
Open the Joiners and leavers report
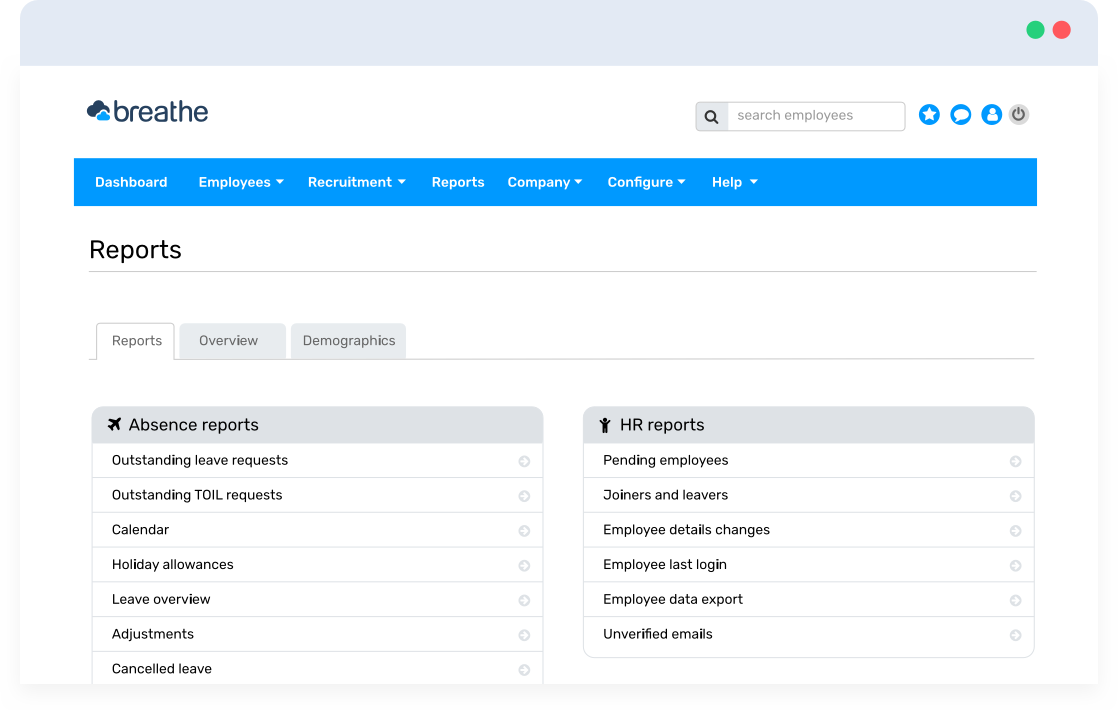(x=809, y=495)
